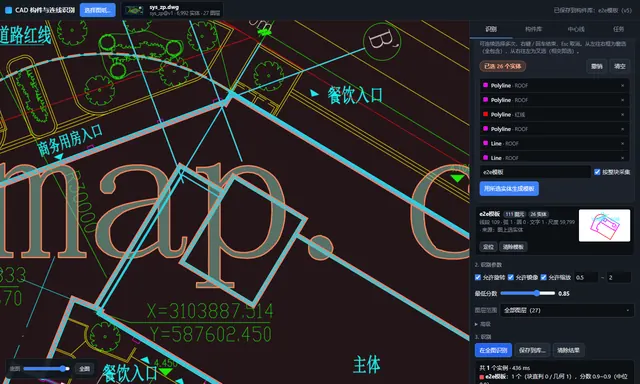Screen dimensions: 640x384
Task: Click red swatch of Polyline 红线 row
Action: 485,114
